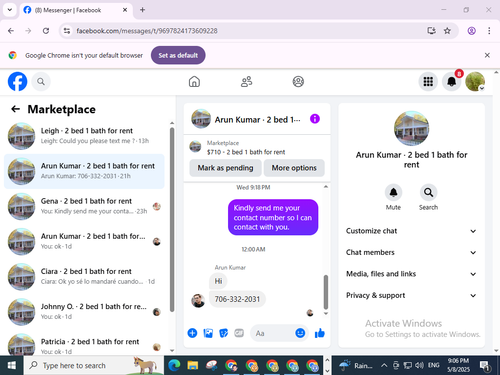The width and height of the screenshot is (500, 375).
Task: Select the Messenger | Facebook browser tab
Action: coord(76,10)
